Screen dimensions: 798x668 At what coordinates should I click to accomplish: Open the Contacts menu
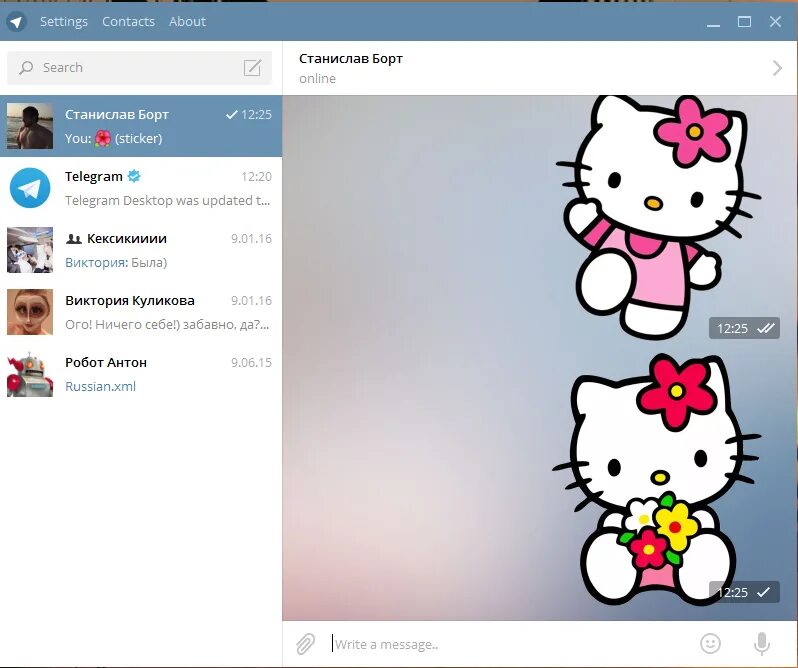tap(128, 21)
